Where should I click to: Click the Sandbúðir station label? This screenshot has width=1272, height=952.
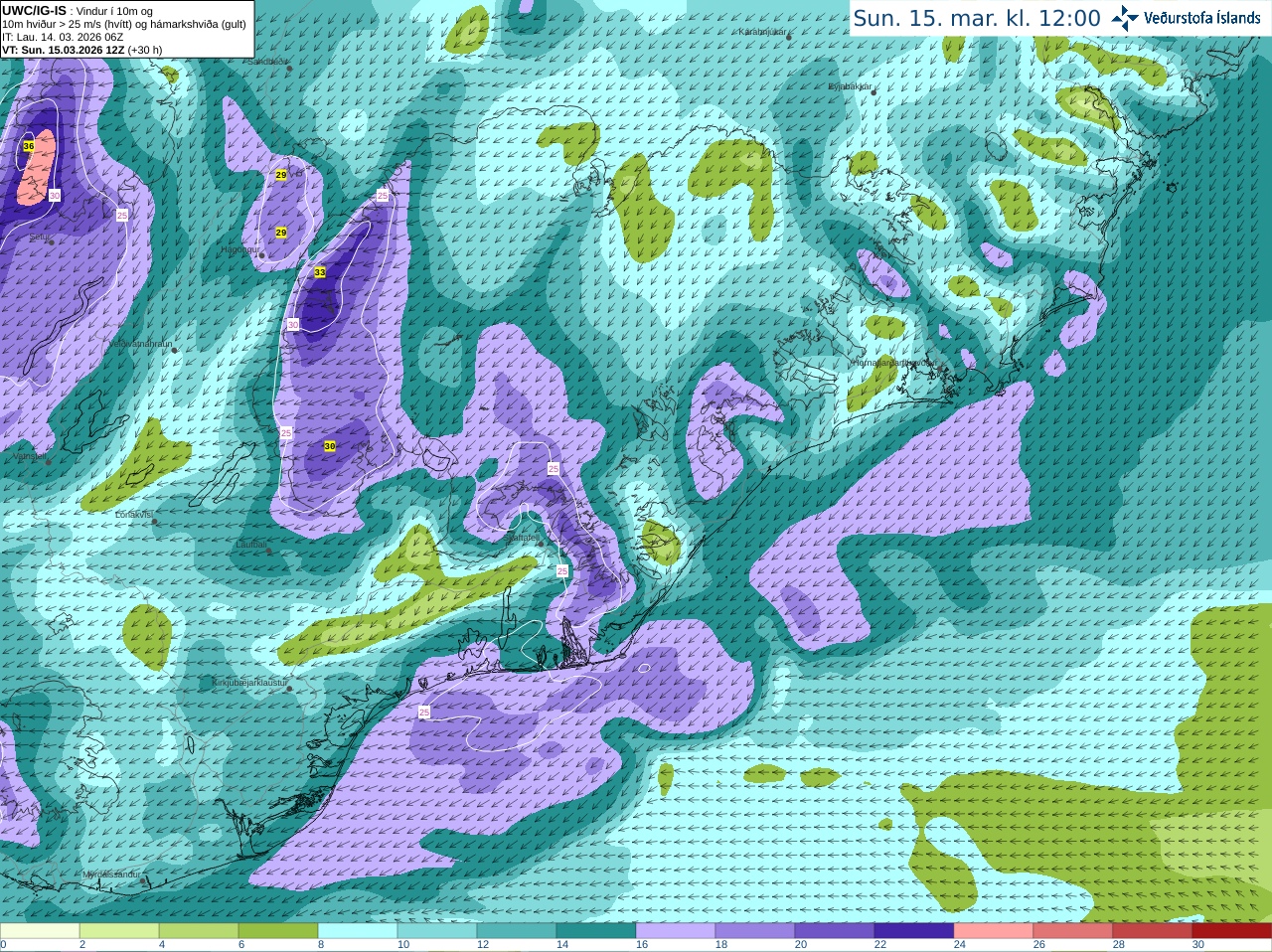click(266, 62)
